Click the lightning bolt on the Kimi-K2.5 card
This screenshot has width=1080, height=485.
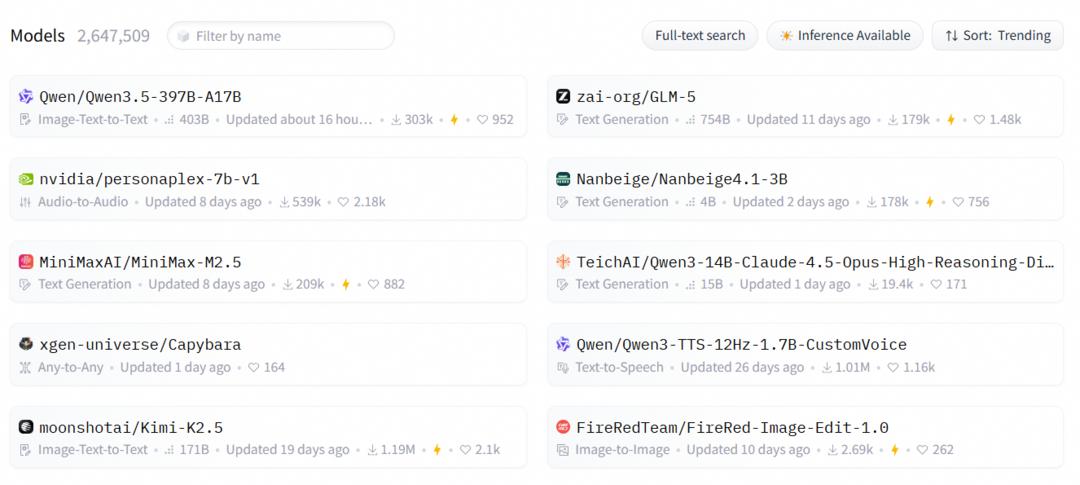(437, 450)
